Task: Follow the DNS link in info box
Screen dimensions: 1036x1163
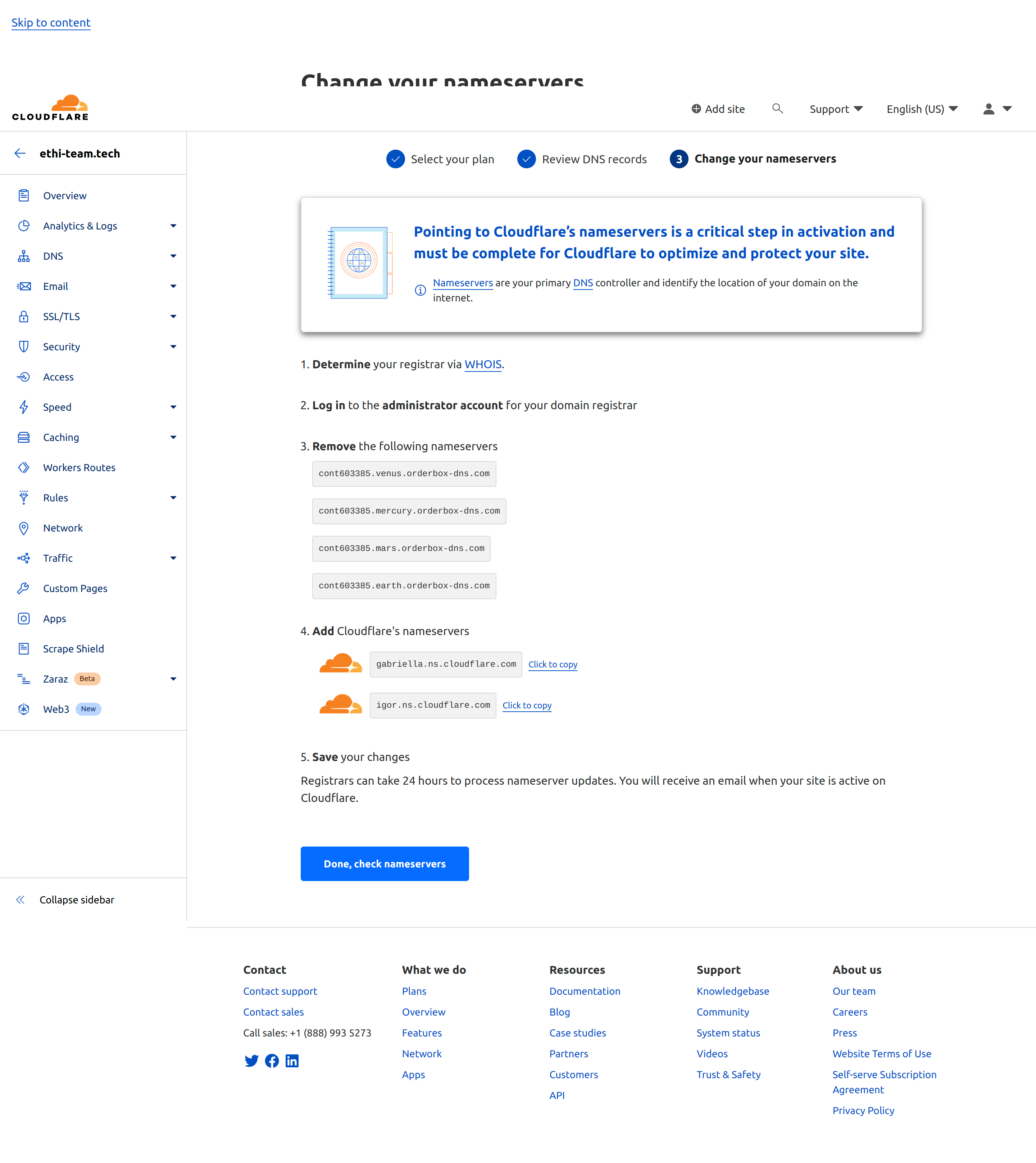Action: point(583,283)
